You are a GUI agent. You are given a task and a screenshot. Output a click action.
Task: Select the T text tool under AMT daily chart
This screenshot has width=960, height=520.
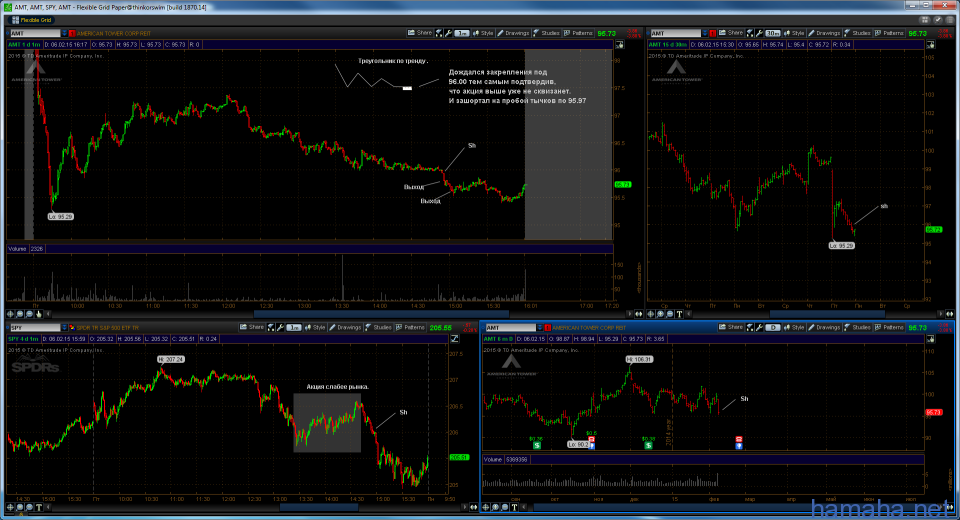pyautogui.click(x=514, y=507)
